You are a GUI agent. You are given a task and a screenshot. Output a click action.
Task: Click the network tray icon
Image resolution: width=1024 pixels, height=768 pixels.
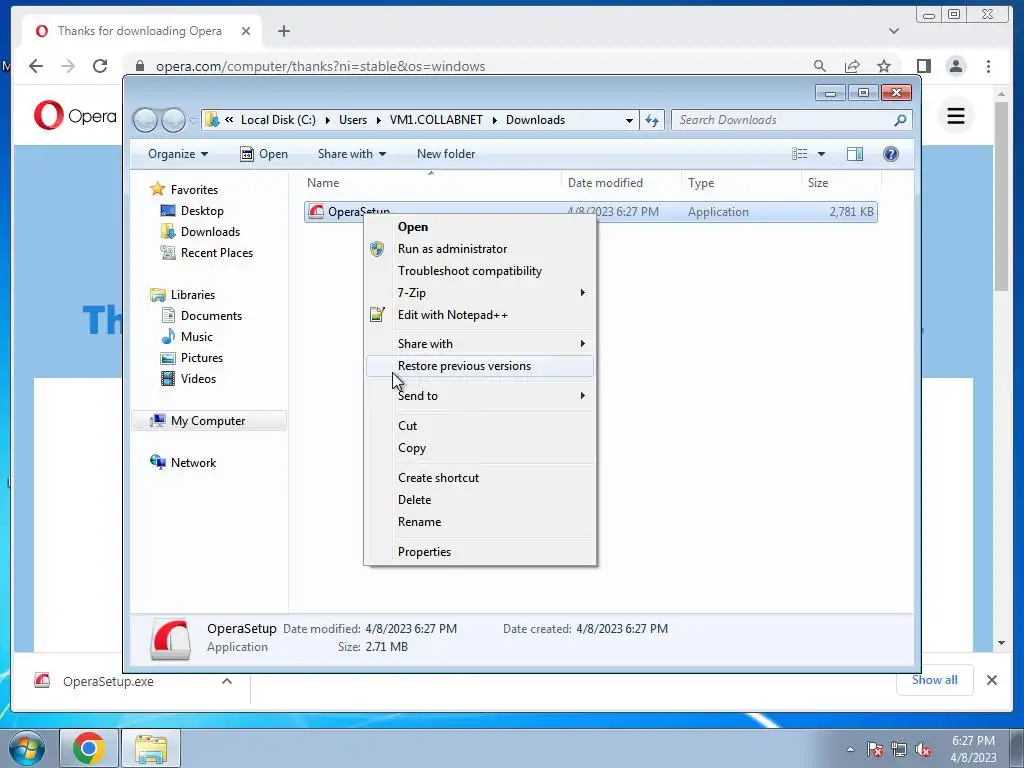(x=899, y=750)
